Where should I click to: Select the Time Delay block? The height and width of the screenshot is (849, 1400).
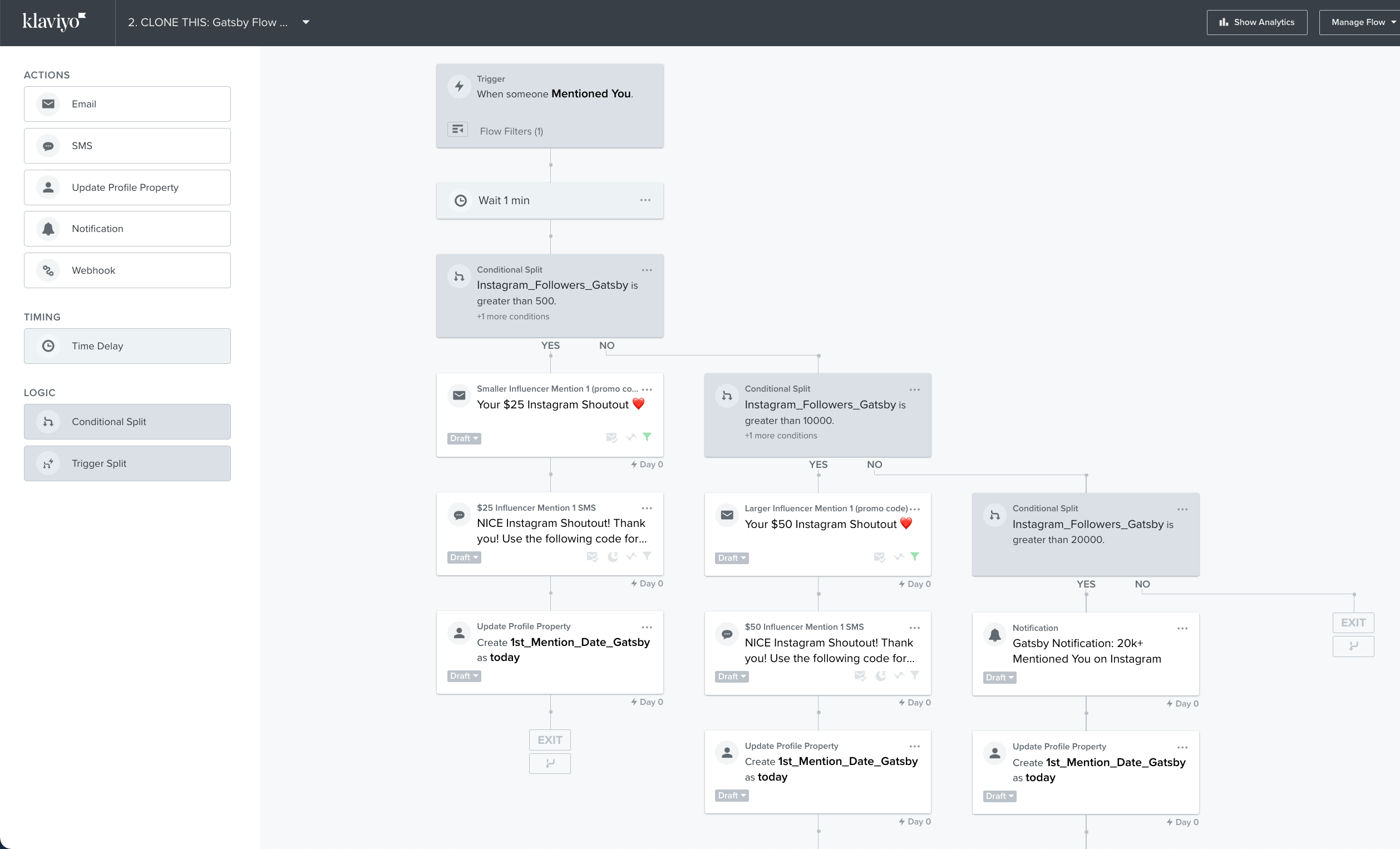pos(127,346)
